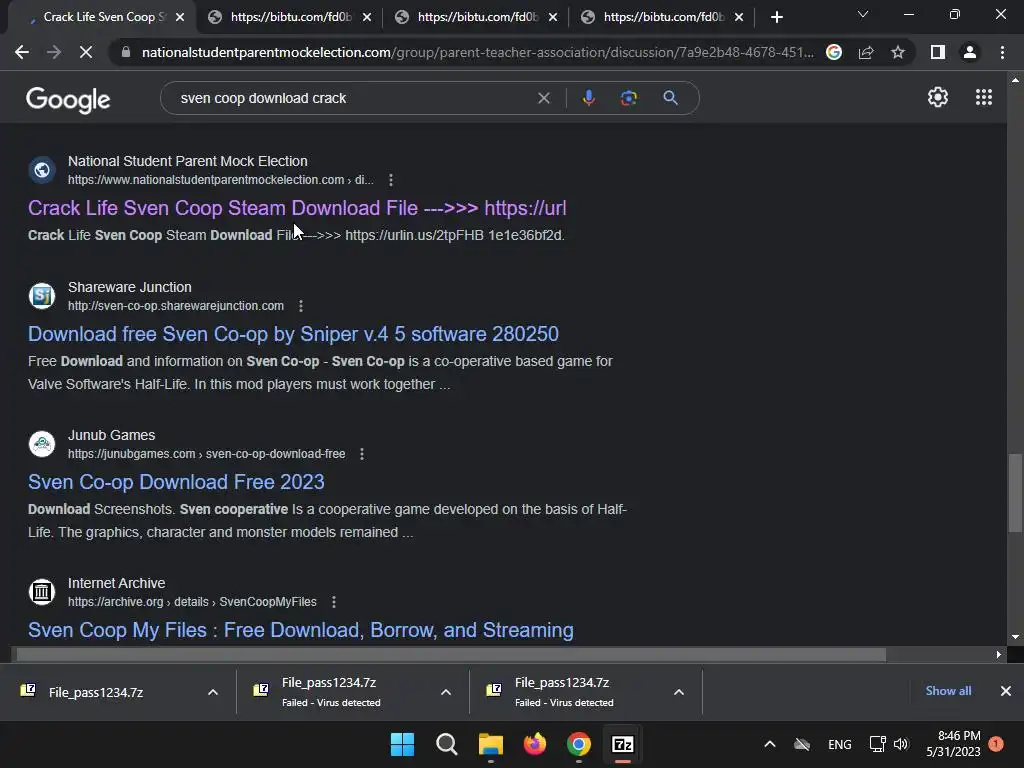Expand options for third File_pass1234.7z download
This screenshot has width=1024, height=768.
(679, 692)
